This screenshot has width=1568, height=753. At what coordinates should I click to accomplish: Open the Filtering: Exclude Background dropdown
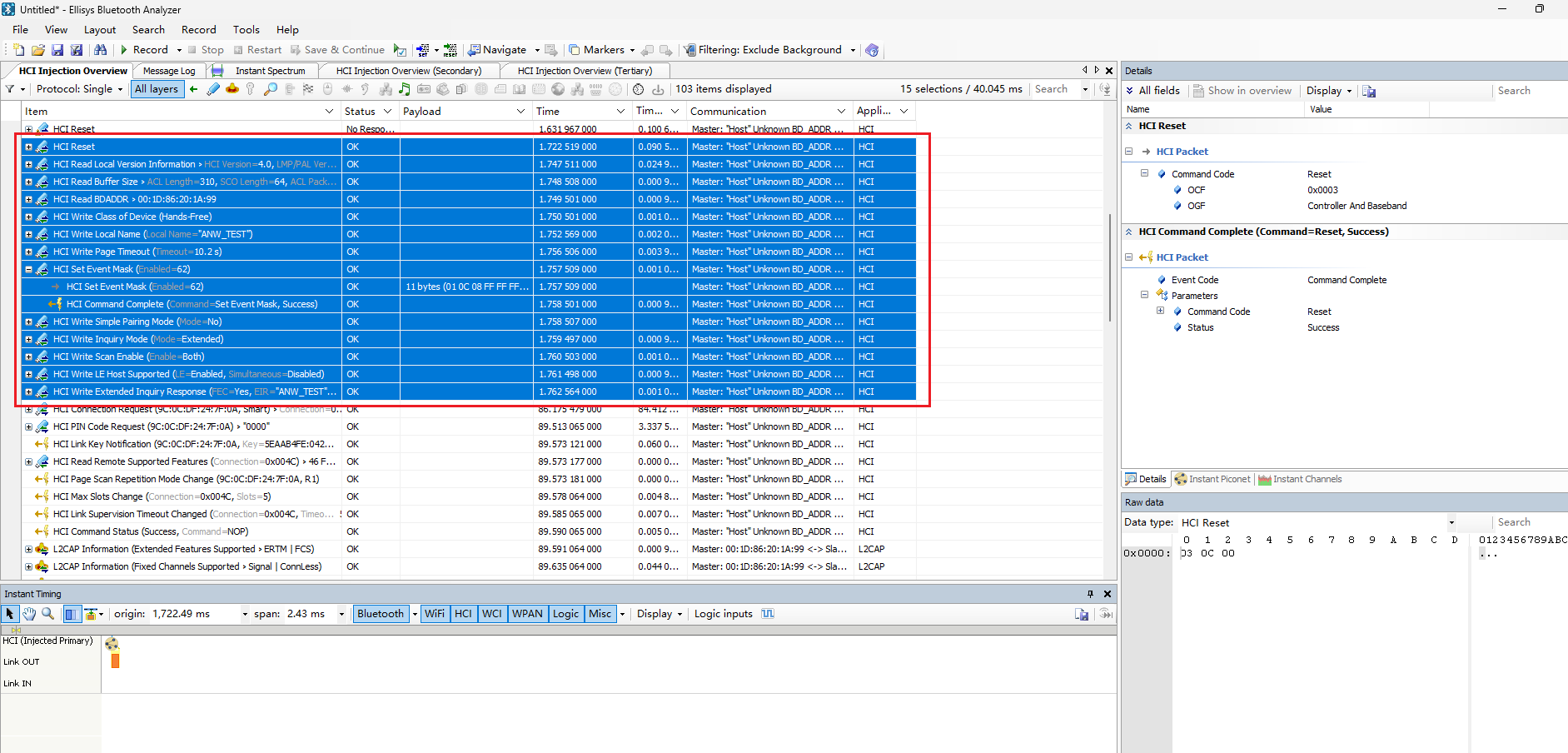853,50
